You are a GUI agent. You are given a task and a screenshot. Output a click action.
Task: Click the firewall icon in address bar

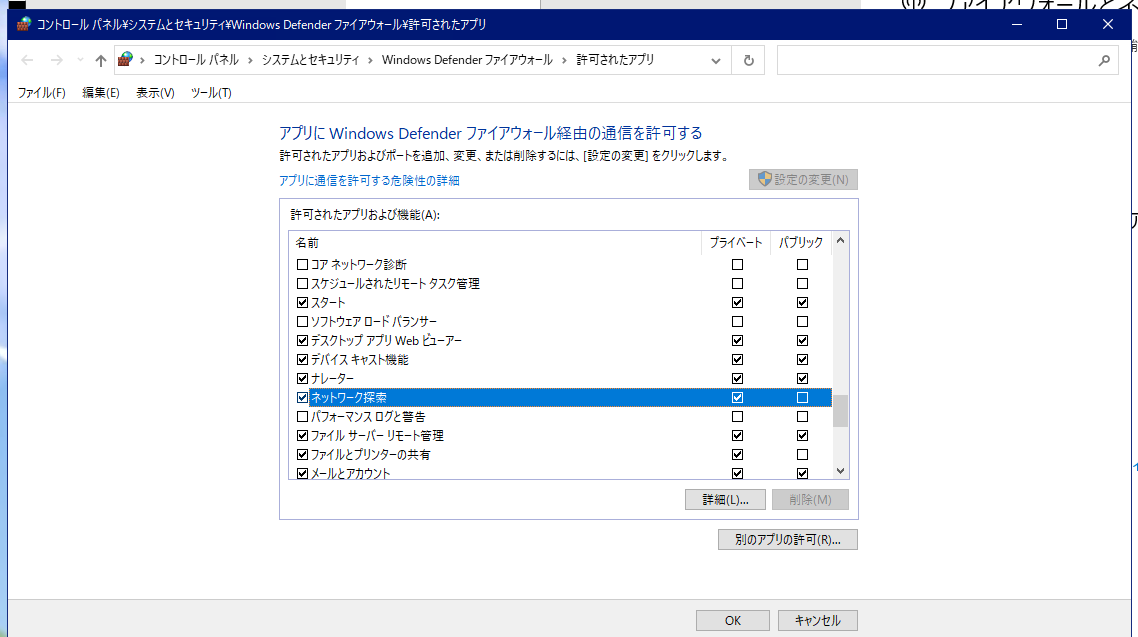(125, 60)
